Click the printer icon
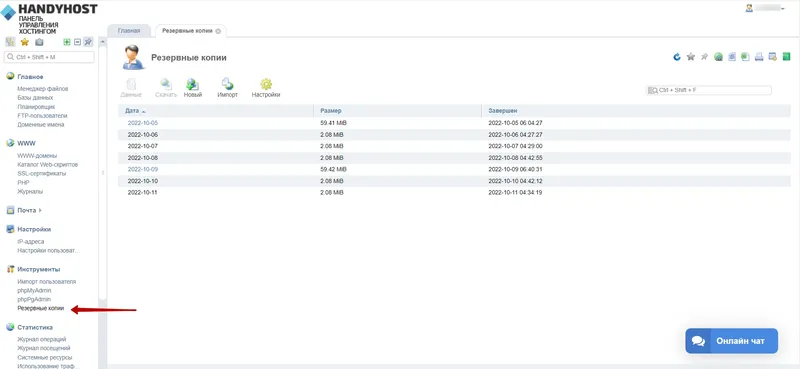Screen dimensions: 800x369 click(x=759, y=57)
